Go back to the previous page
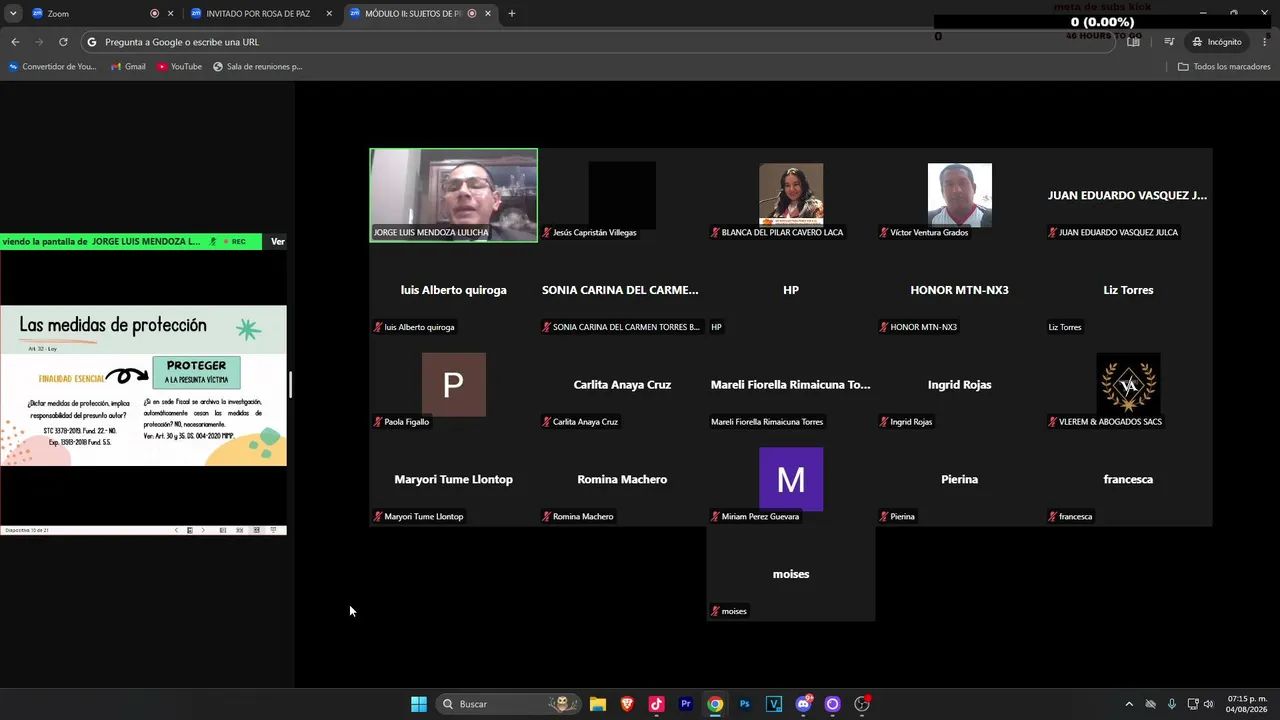Image resolution: width=1280 pixels, height=720 pixels. coord(15,42)
